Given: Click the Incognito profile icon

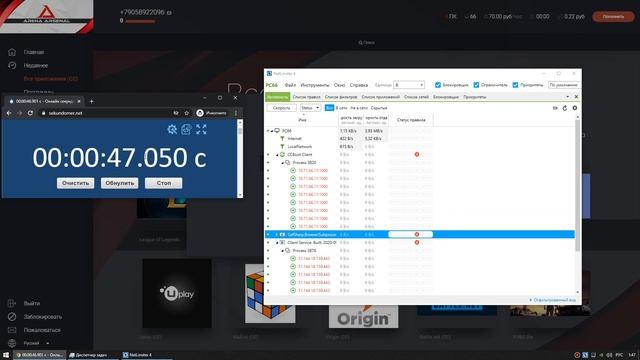Looking at the screenshot, I should (x=200, y=113).
